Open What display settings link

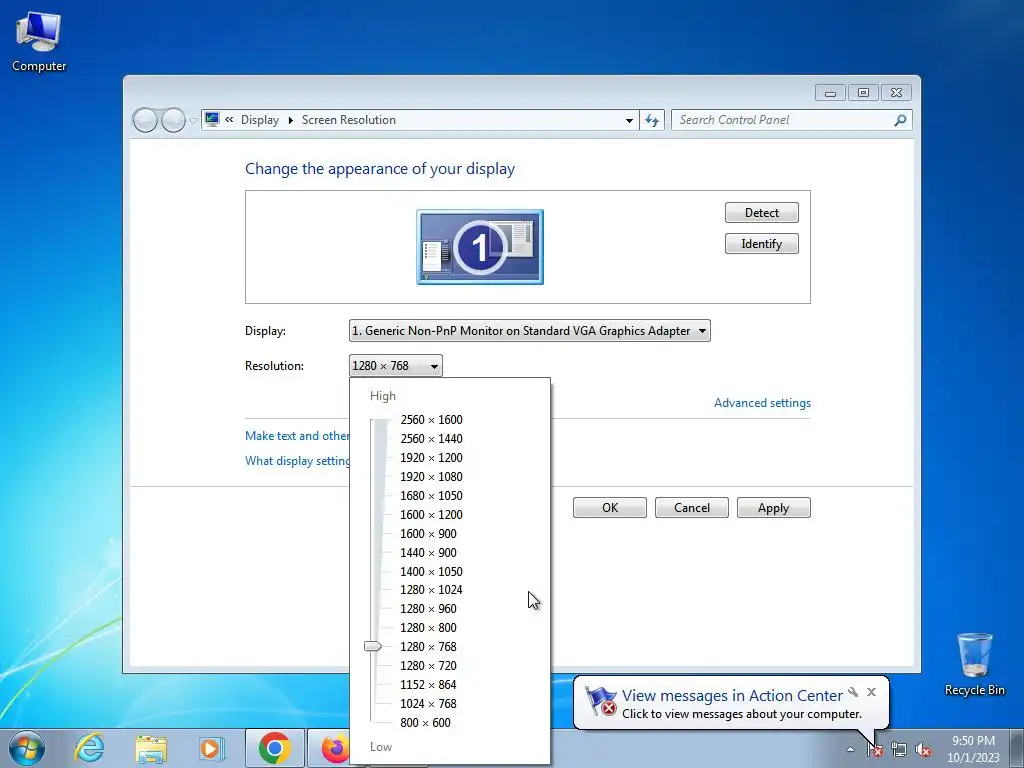click(297, 461)
